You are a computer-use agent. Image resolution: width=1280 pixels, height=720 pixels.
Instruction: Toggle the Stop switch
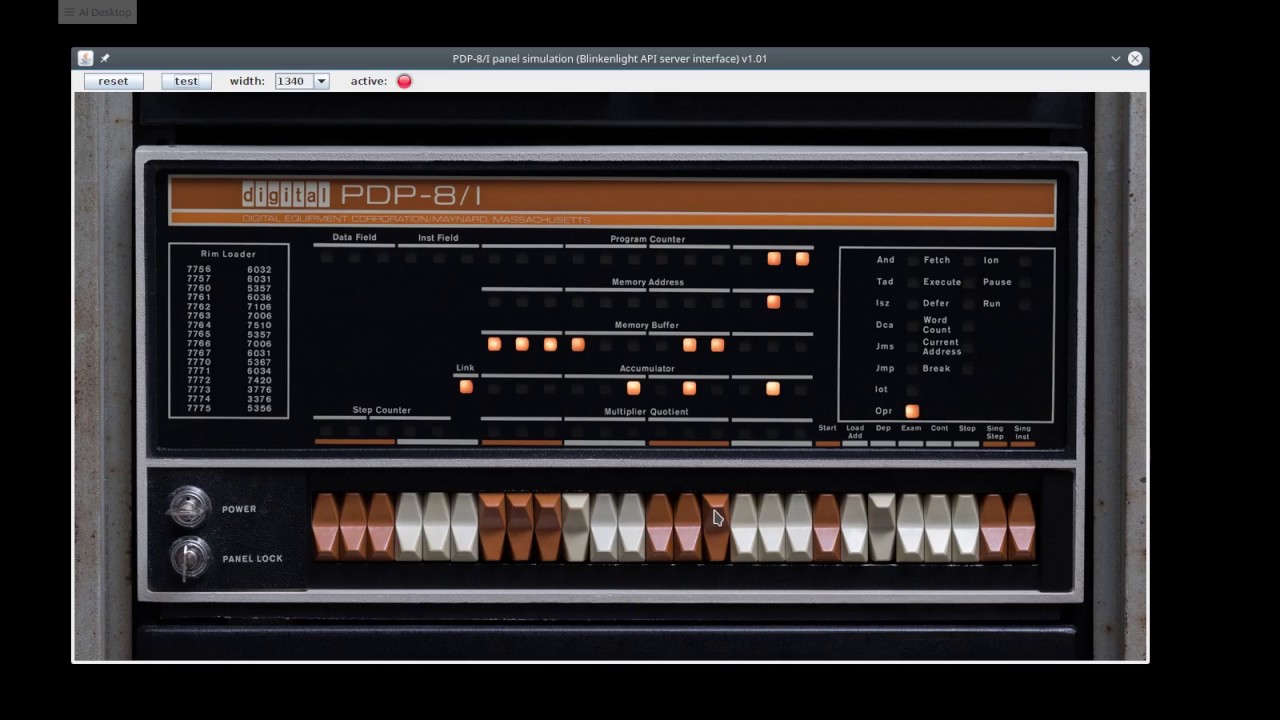pos(966,526)
